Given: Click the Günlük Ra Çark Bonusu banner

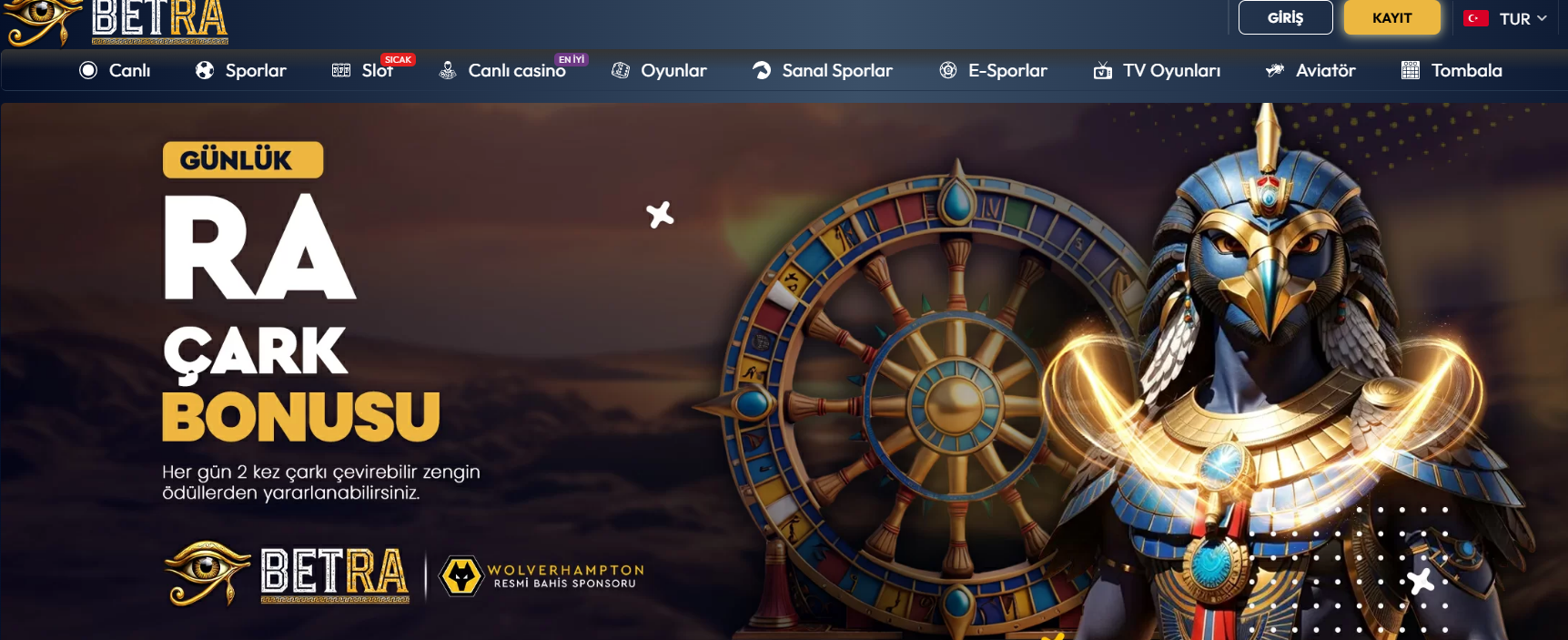Looking at the screenshot, I should pyautogui.click(x=784, y=371).
